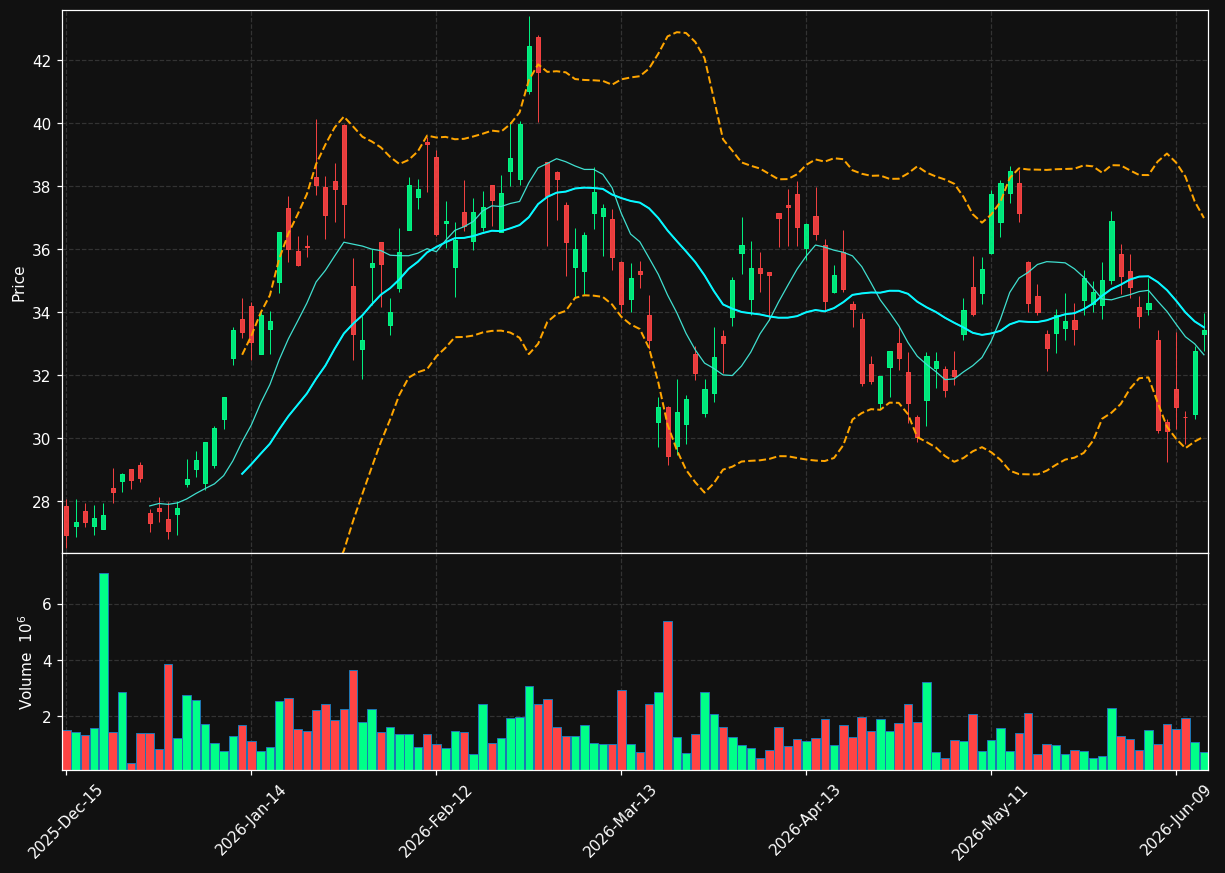Click the Price axis title
Screen dimensions: 1225x873
tap(19, 283)
